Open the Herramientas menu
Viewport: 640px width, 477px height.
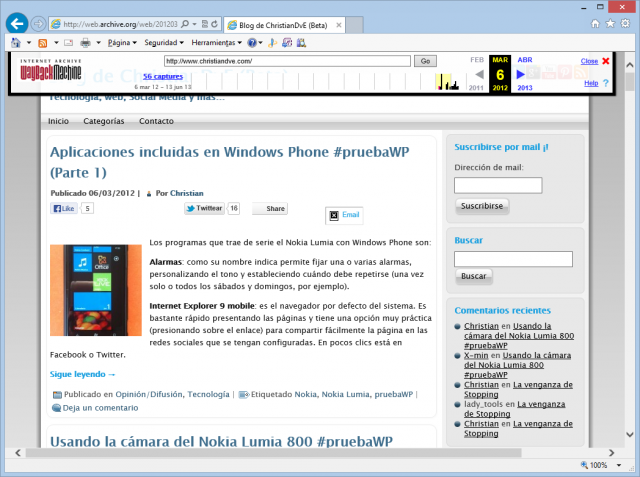[x=216, y=42]
